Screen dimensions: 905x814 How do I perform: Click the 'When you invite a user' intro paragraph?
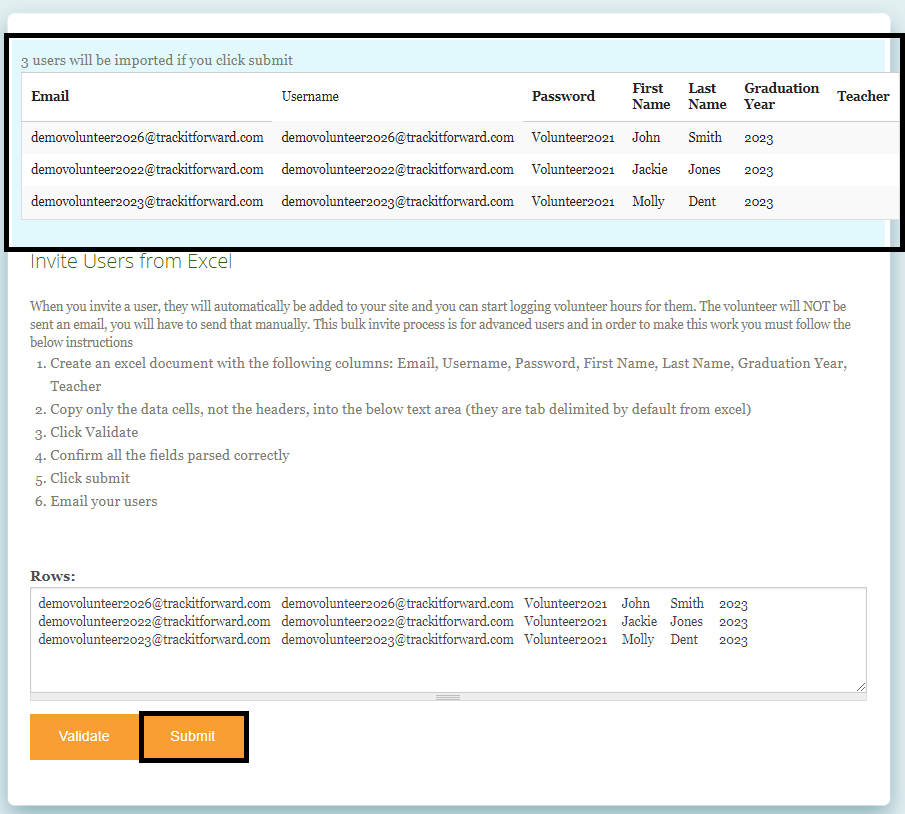[440, 324]
